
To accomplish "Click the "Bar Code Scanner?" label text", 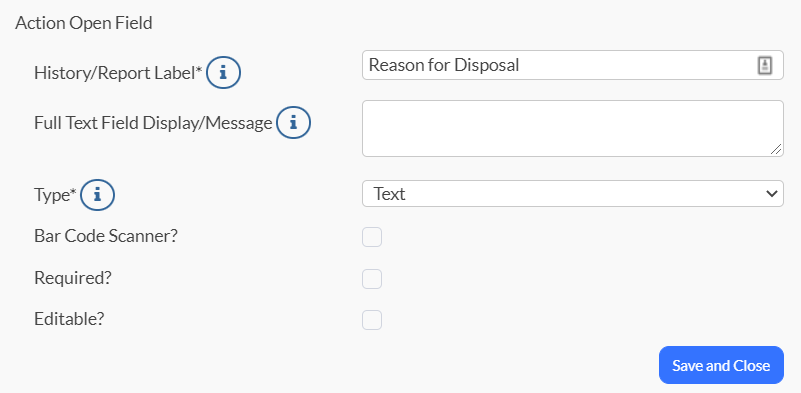I will 106,236.
